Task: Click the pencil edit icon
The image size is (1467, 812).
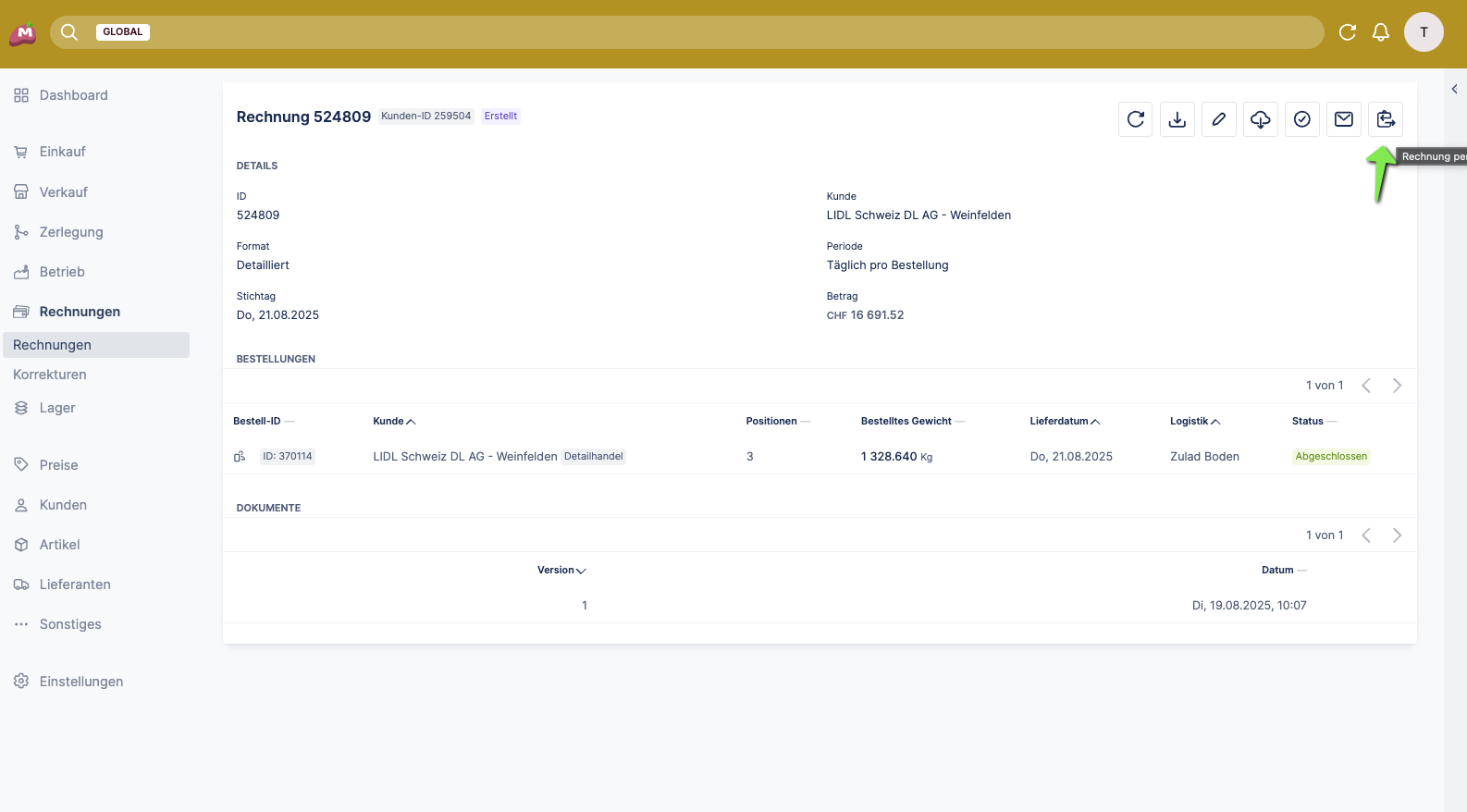Action: pos(1218,119)
